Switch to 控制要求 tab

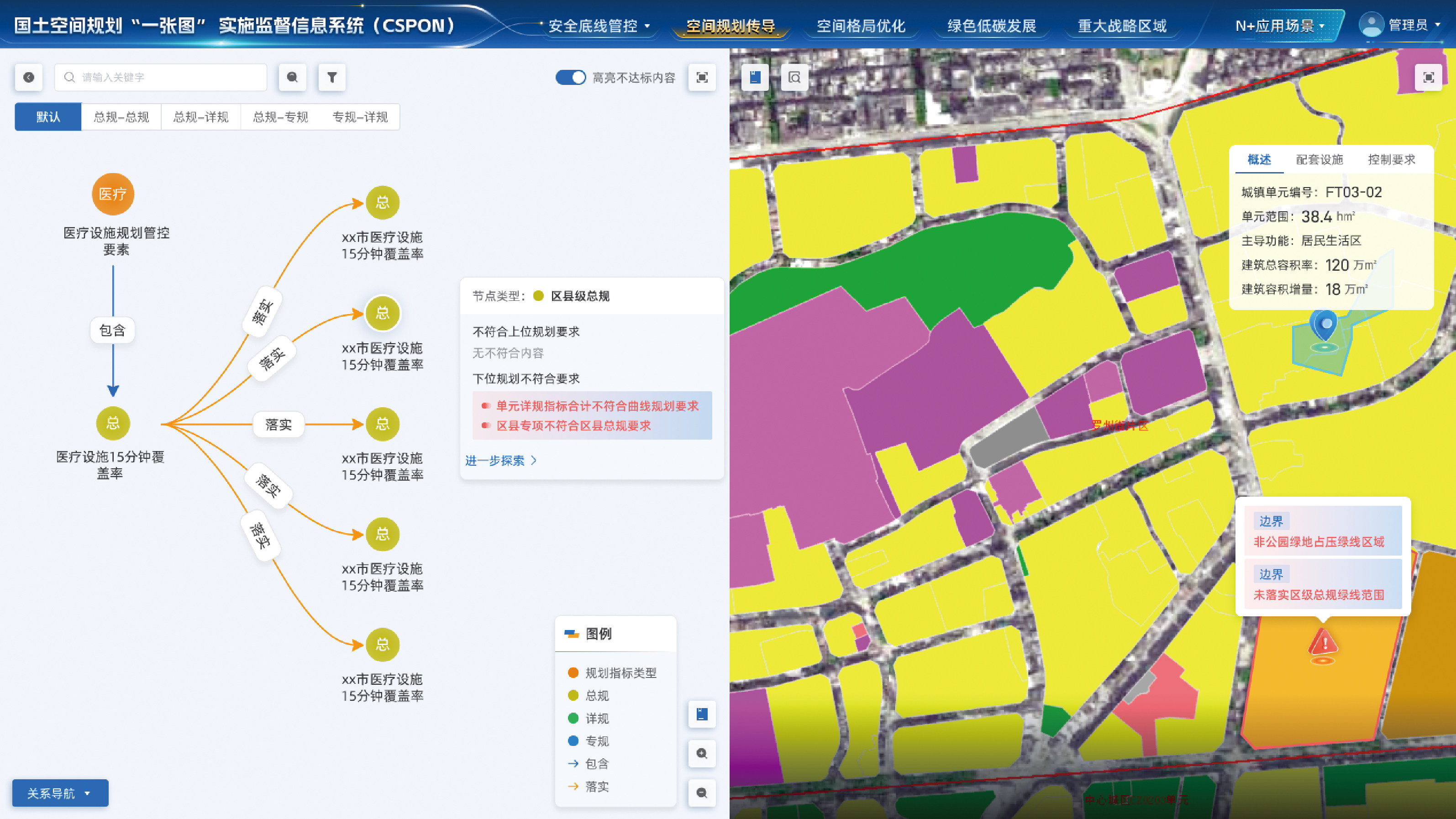[x=1392, y=160]
